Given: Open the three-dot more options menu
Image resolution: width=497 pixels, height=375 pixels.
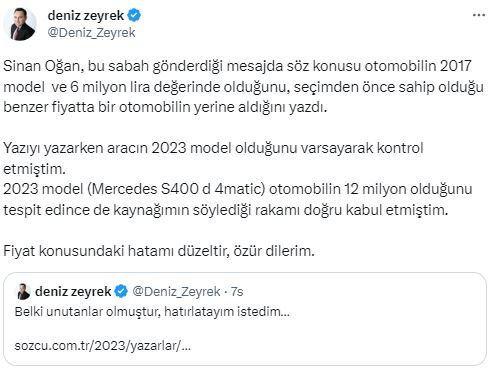Looking at the screenshot, I should pyautogui.click(x=479, y=15).
